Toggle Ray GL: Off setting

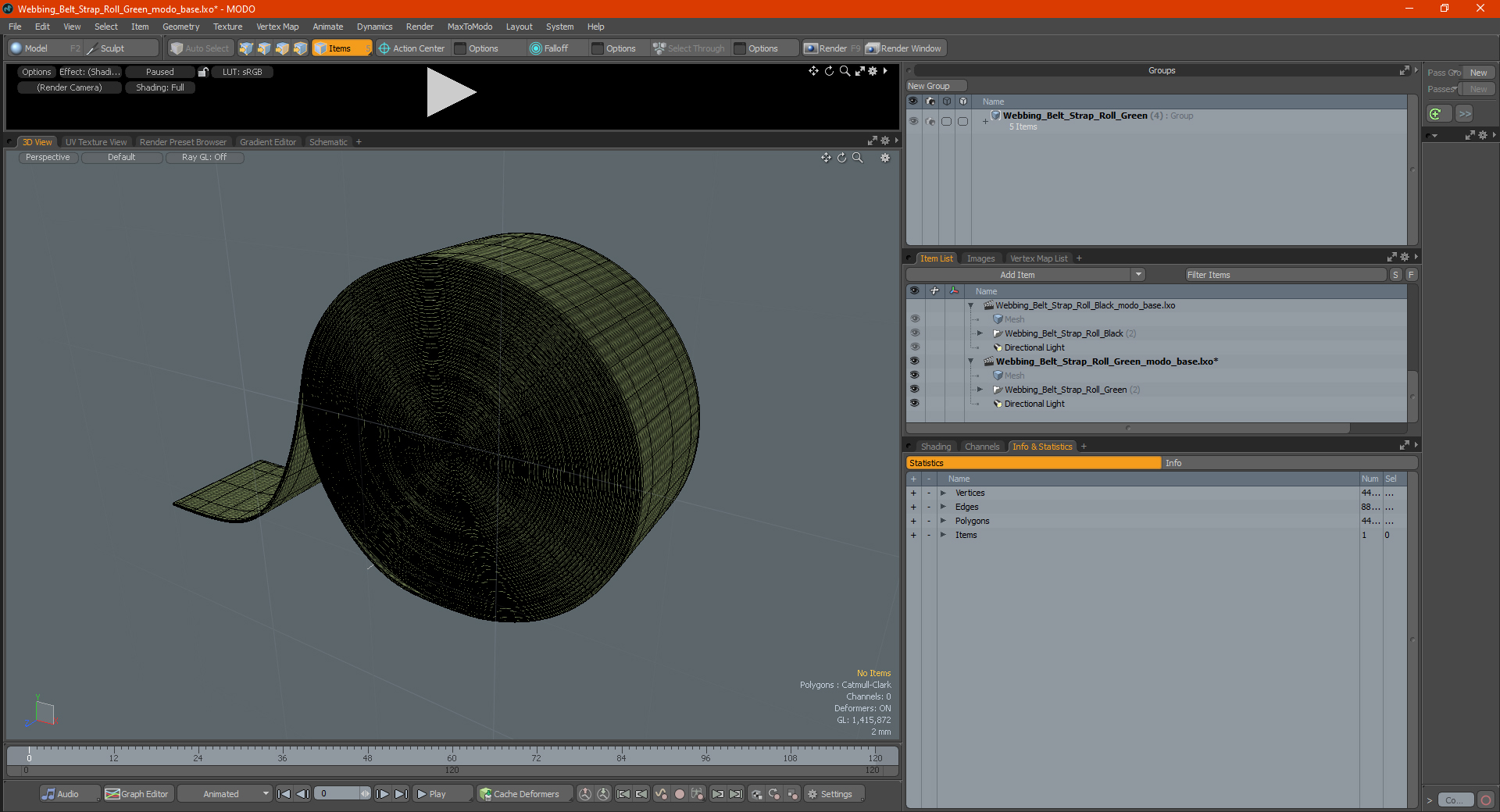point(204,158)
